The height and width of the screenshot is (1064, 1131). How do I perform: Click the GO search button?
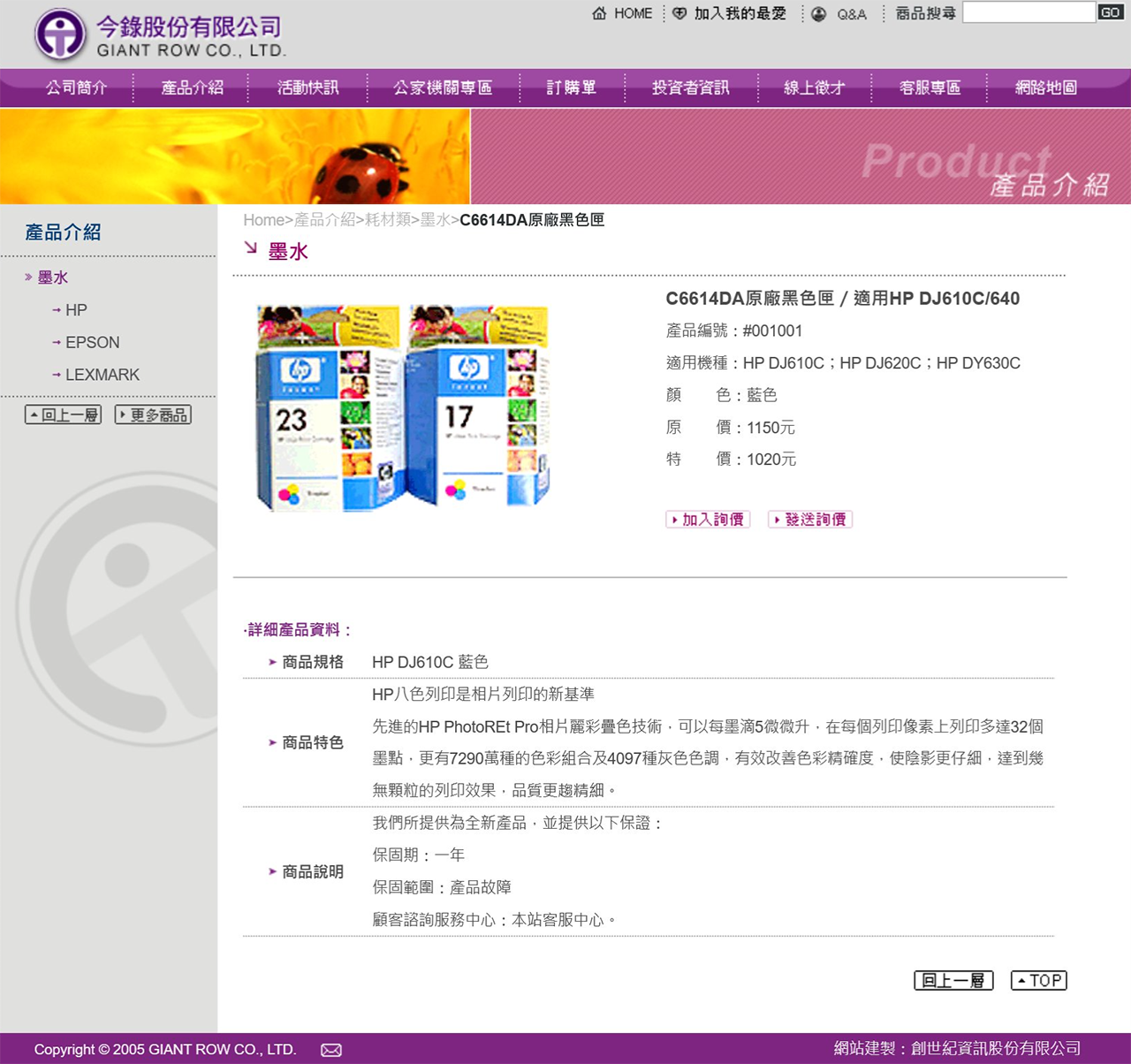(1111, 12)
